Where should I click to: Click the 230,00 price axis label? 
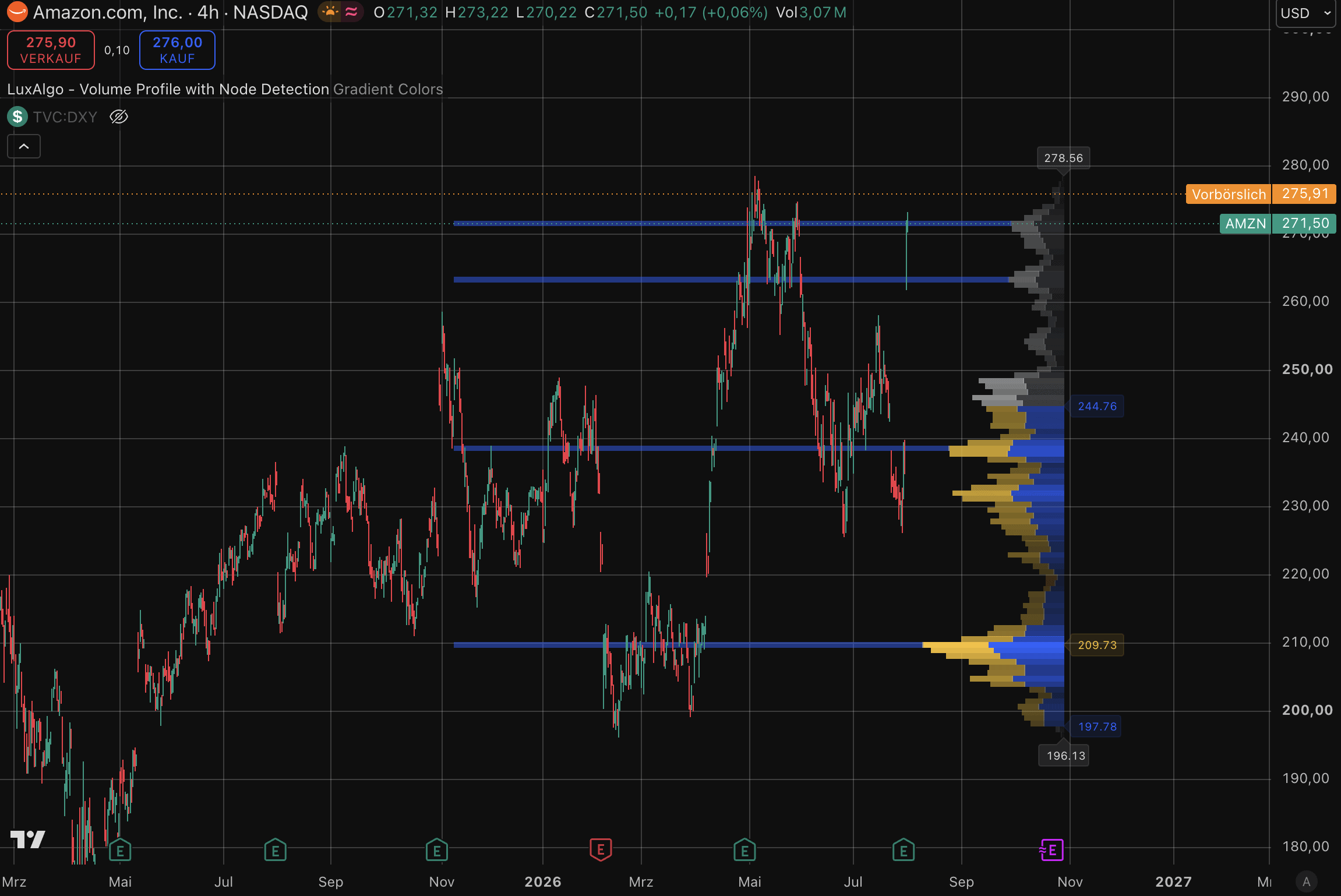tap(1305, 506)
